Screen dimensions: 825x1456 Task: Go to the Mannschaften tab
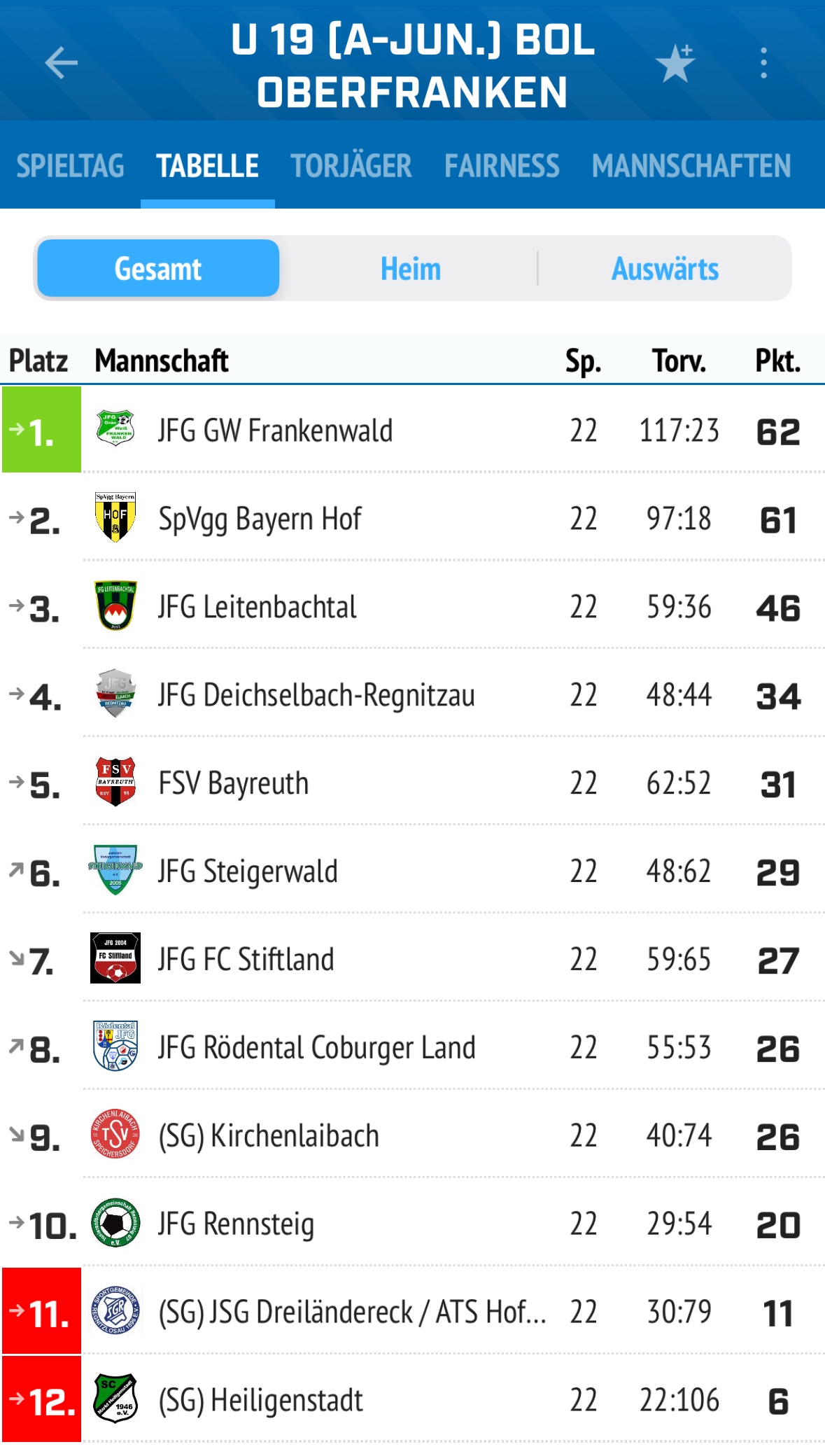click(x=691, y=166)
